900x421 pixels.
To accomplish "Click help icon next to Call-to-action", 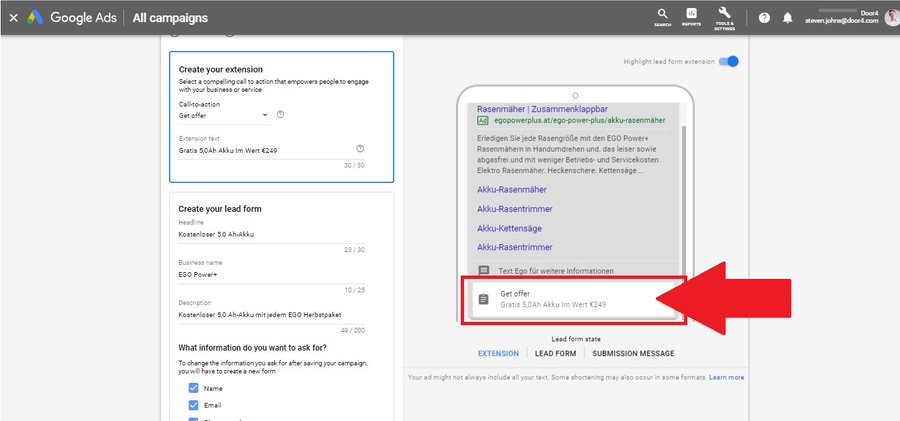I will (x=280, y=114).
